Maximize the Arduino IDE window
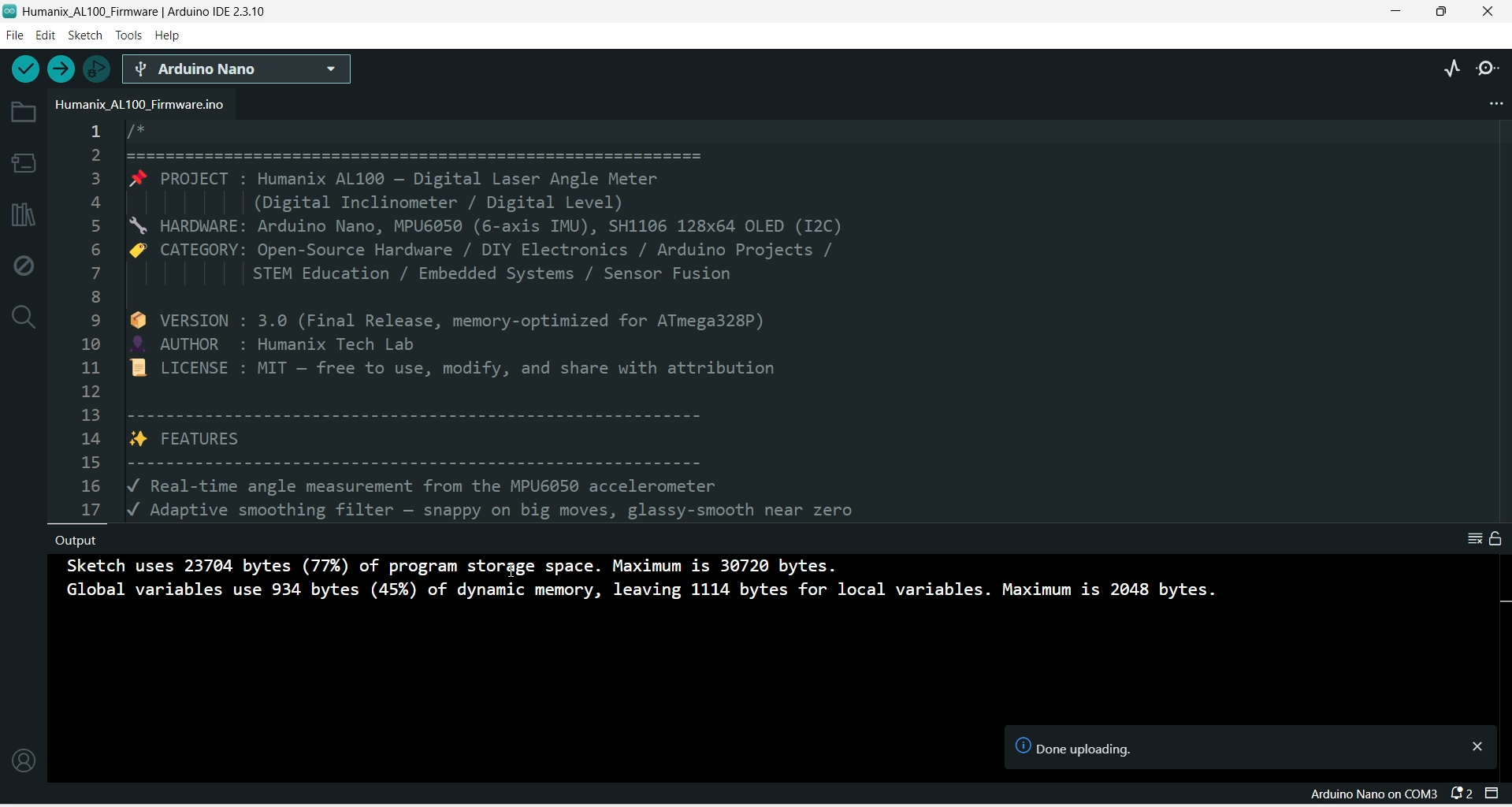The height and width of the screenshot is (807, 1512). pyautogui.click(x=1443, y=12)
